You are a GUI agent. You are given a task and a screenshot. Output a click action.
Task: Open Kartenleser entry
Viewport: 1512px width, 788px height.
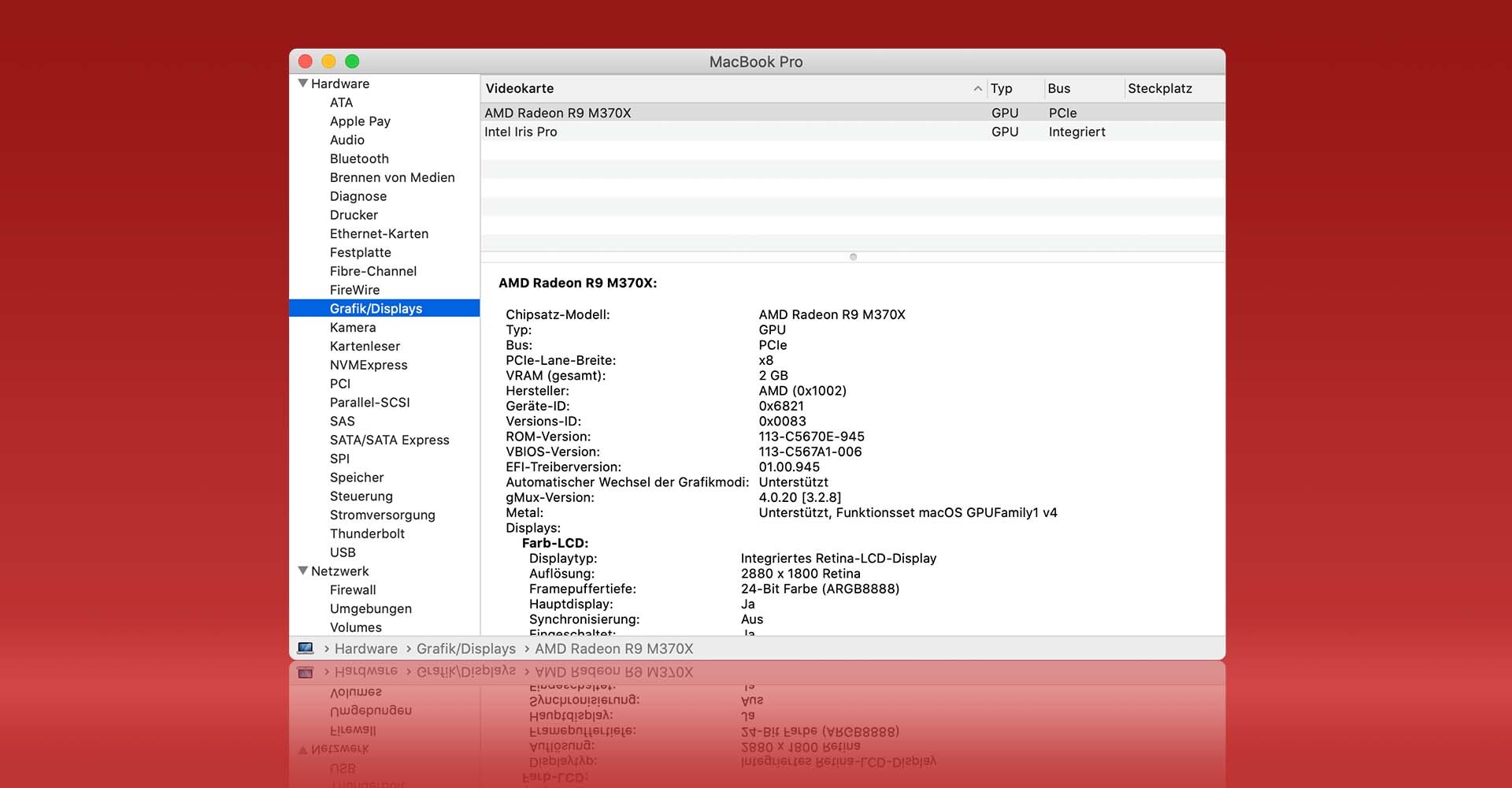[365, 346]
